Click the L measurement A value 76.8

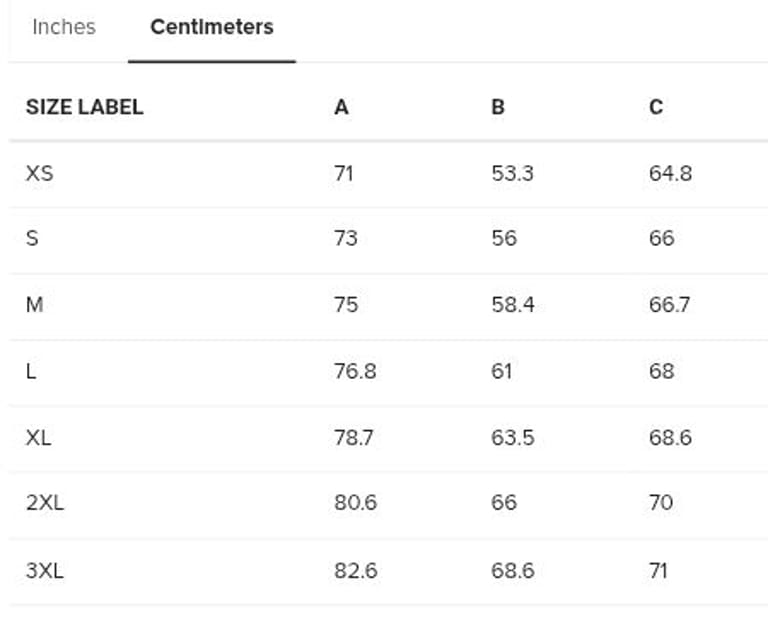click(355, 371)
